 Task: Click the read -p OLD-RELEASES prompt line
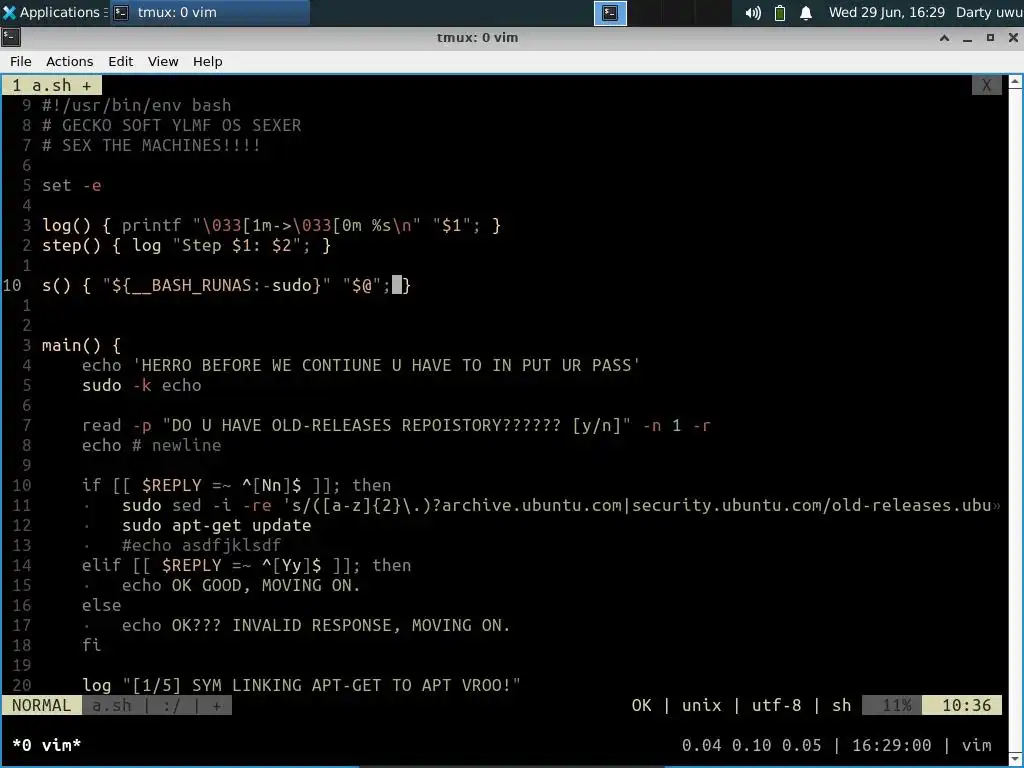[396, 425]
